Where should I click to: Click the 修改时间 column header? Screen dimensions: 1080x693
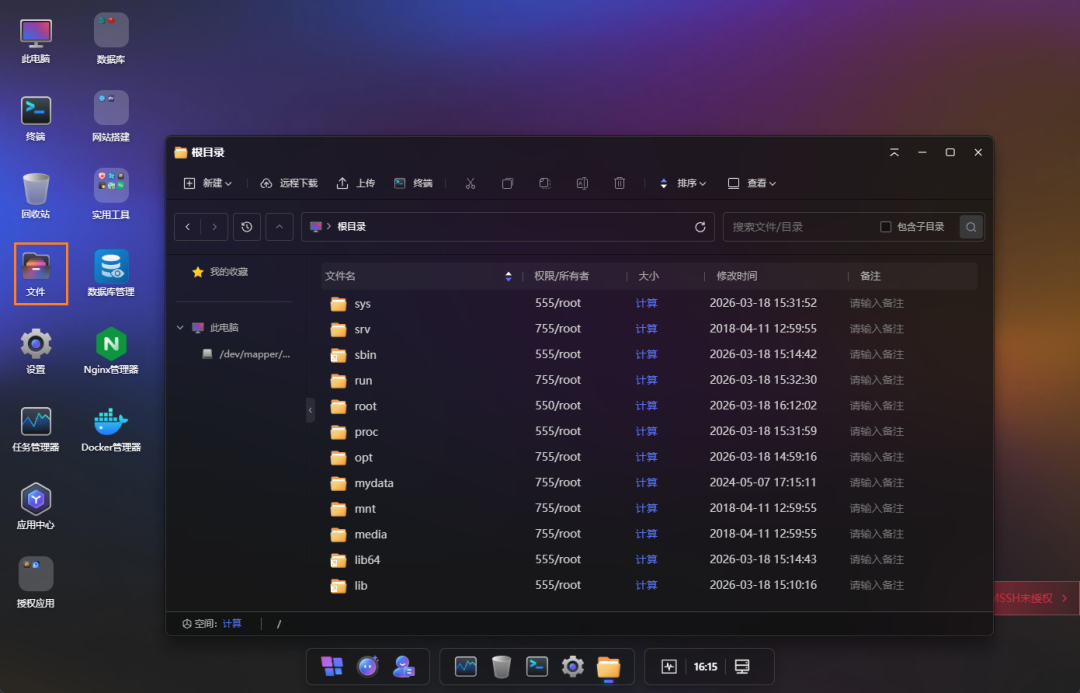(x=736, y=276)
